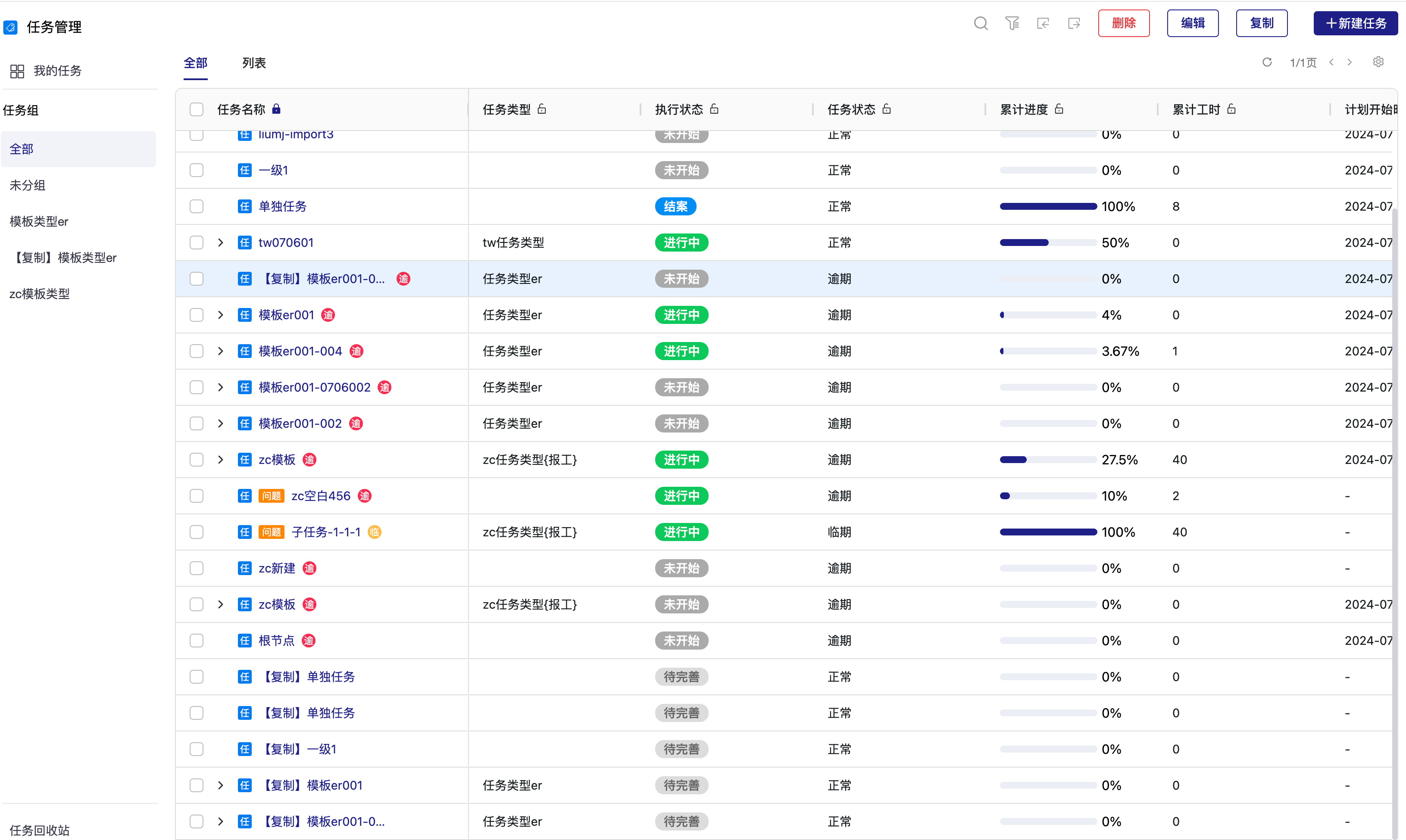The height and width of the screenshot is (840, 1406).
Task: Open table column settings gear
Action: [x=1378, y=62]
